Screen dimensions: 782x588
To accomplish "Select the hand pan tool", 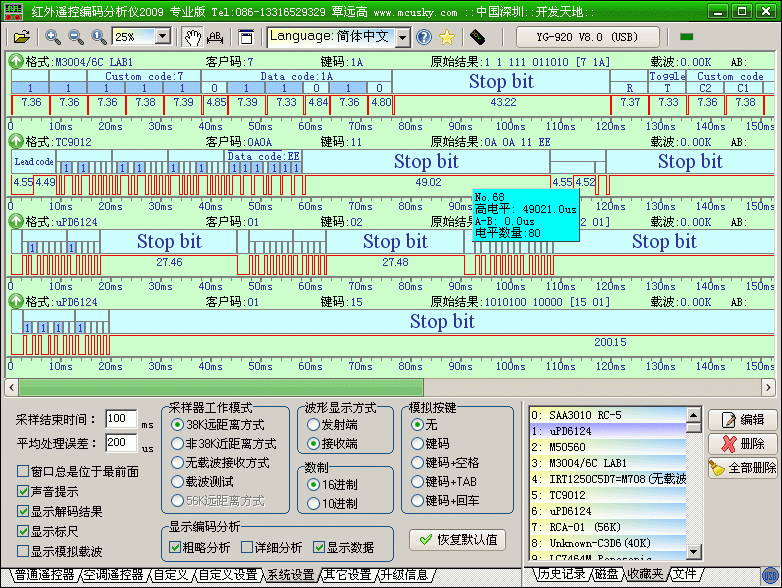I will coord(193,37).
